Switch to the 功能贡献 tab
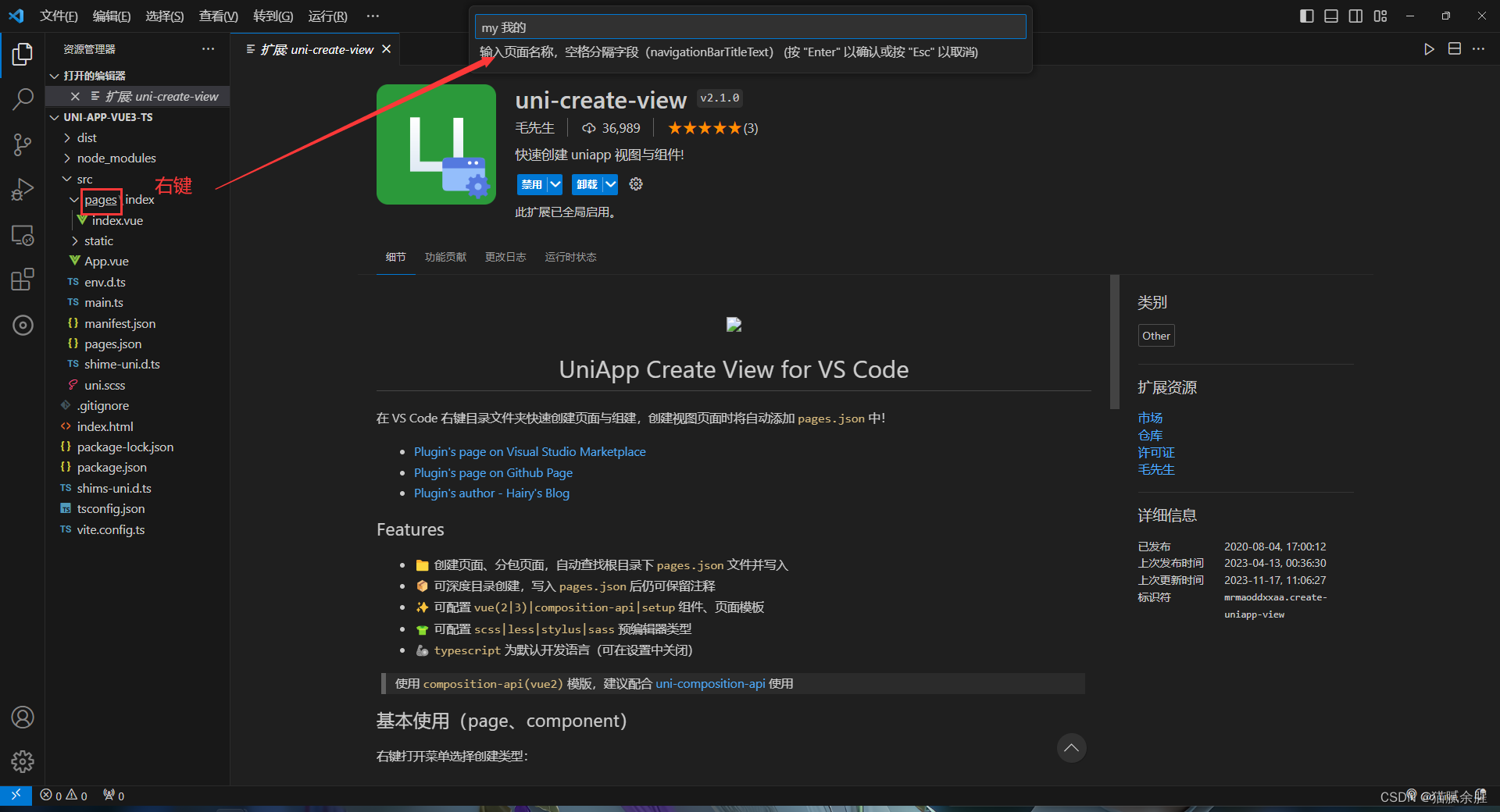This screenshot has height=812, width=1500. [445, 257]
